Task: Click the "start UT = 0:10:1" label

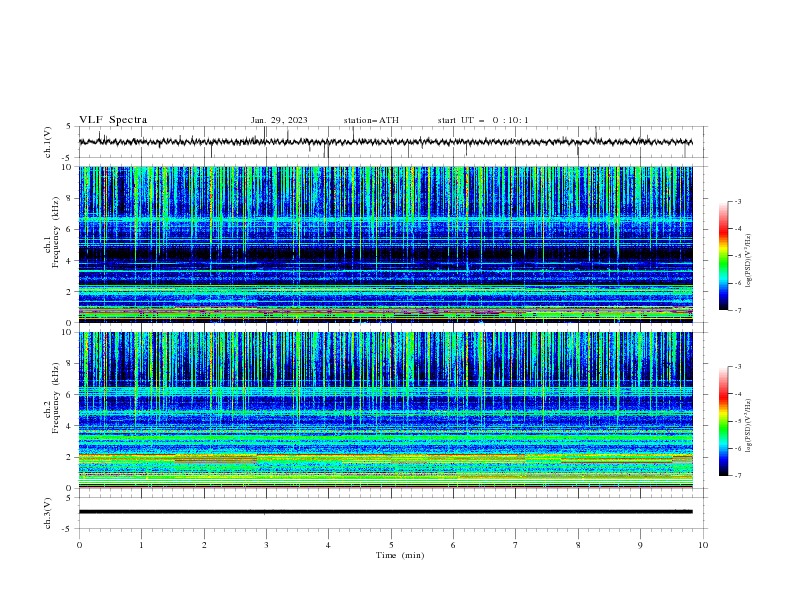Action: [x=483, y=120]
